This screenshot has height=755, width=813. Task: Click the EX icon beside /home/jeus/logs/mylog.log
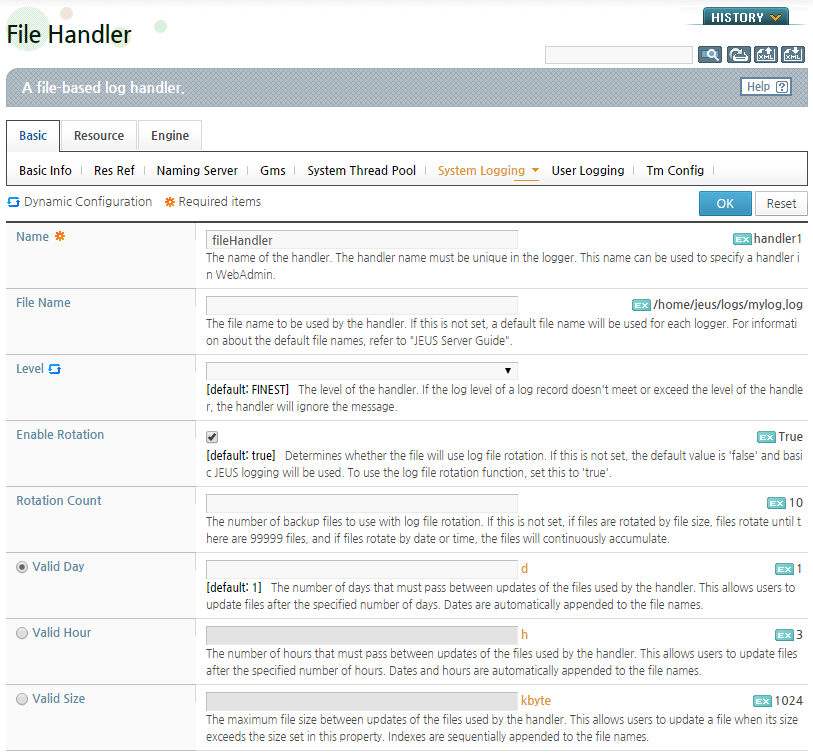point(641,305)
